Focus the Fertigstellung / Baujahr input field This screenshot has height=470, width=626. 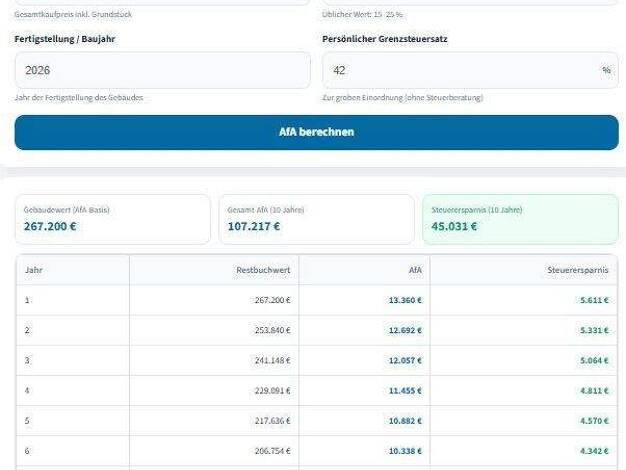point(162,70)
